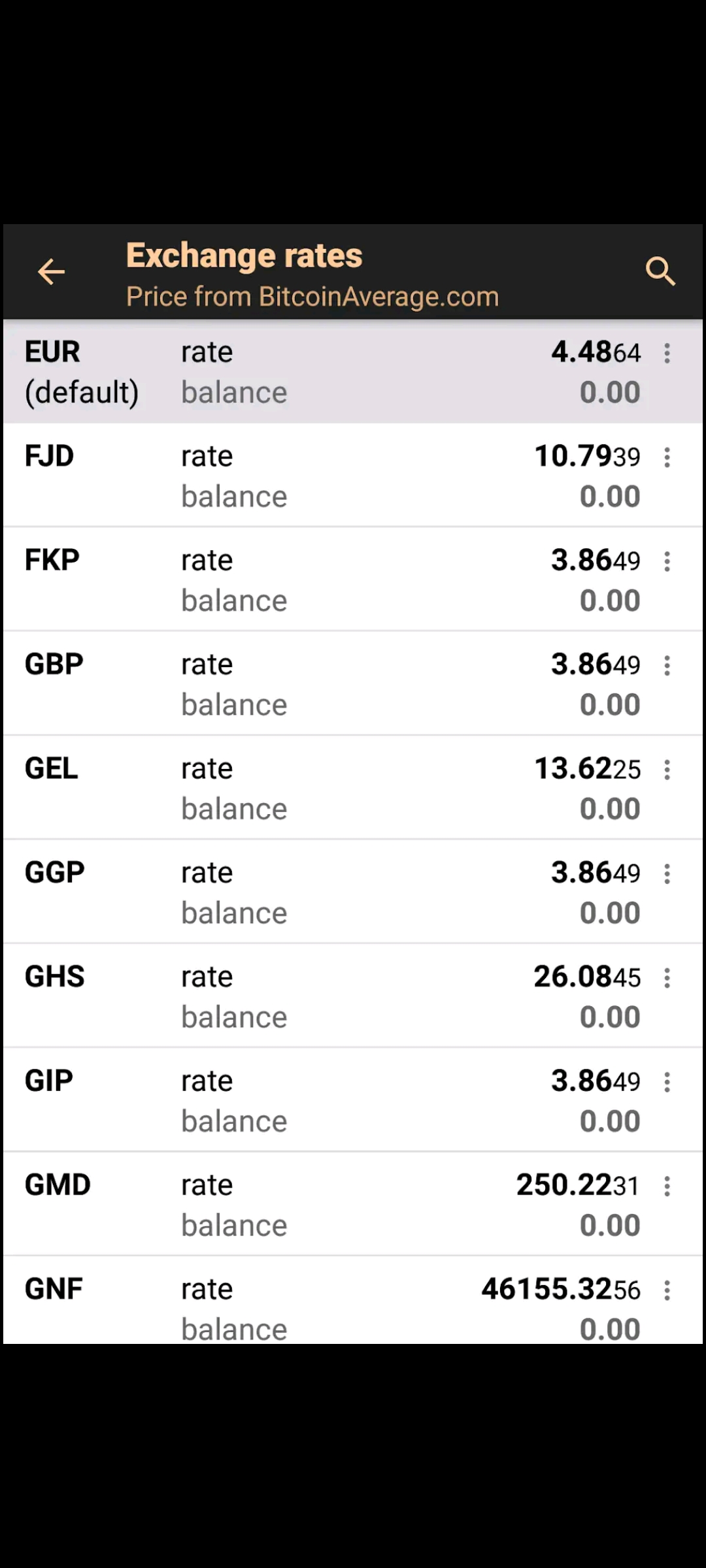Open the three-dot menu for GMD
This screenshot has width=706, height=1568.
click(x=667, y=1186)
